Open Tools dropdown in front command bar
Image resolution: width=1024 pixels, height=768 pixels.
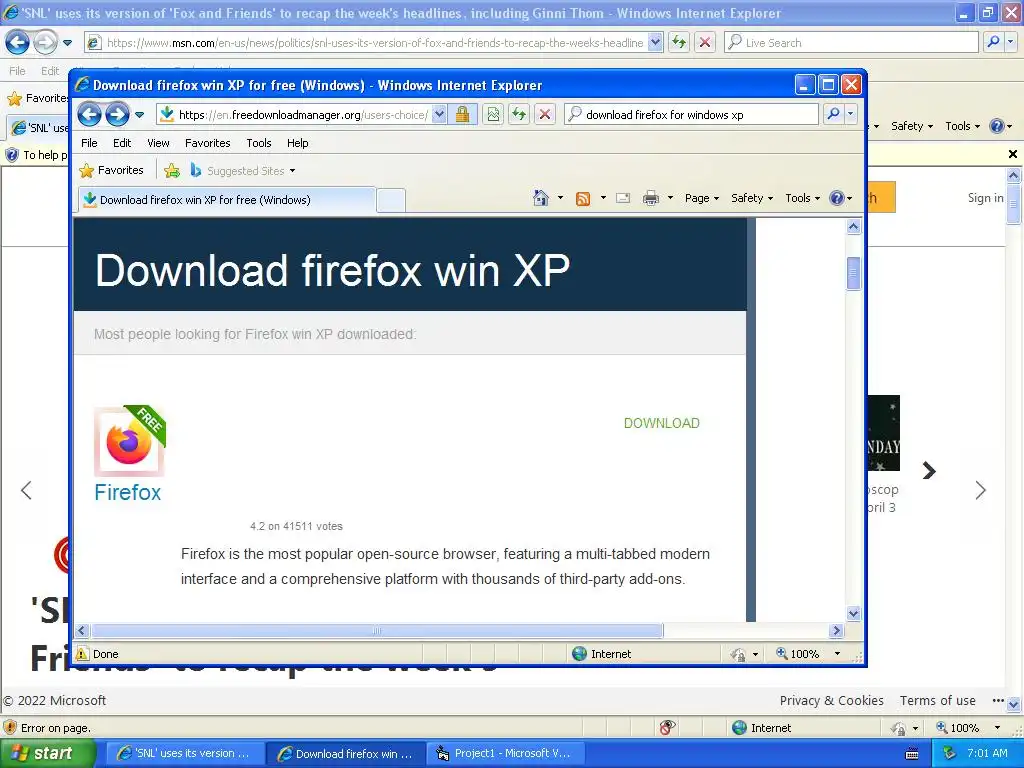[803, 198]
